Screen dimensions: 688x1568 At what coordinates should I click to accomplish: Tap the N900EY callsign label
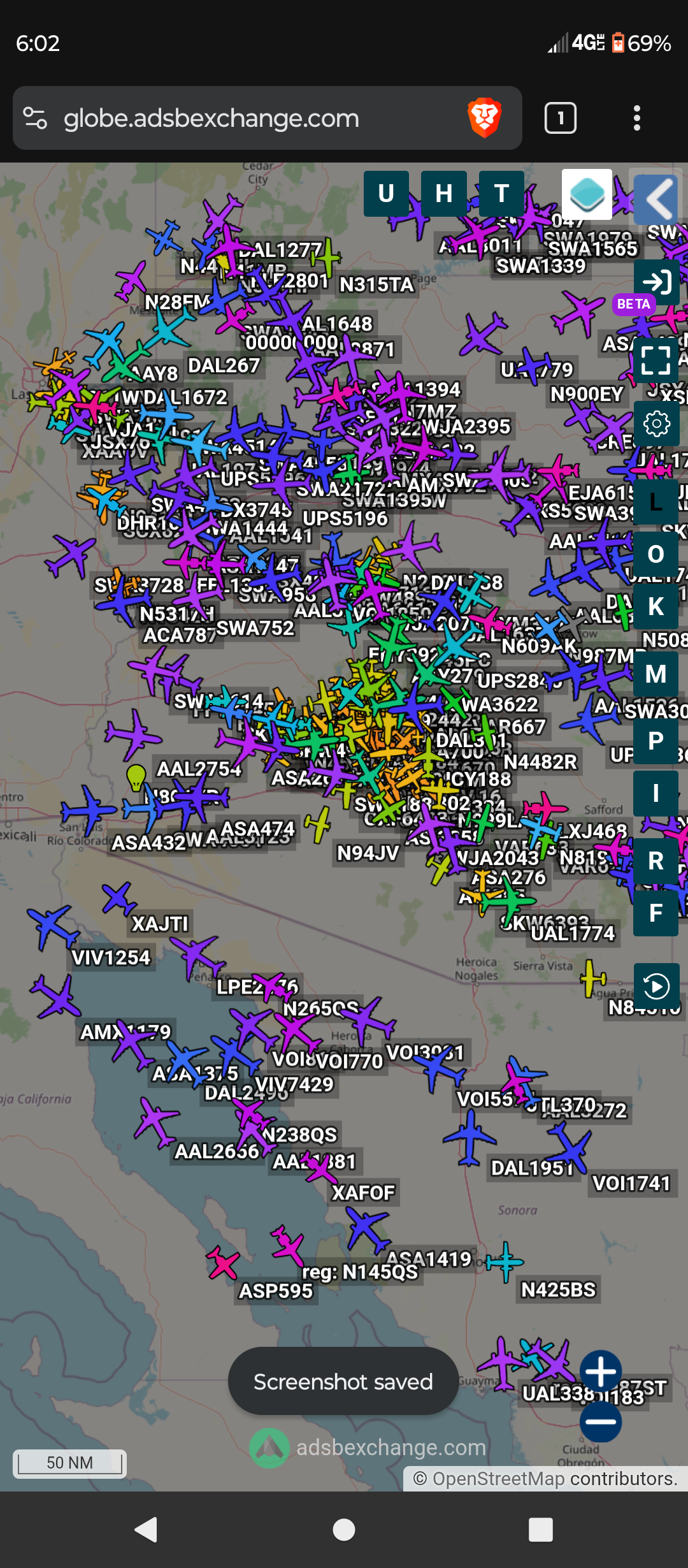pos(587,395)
